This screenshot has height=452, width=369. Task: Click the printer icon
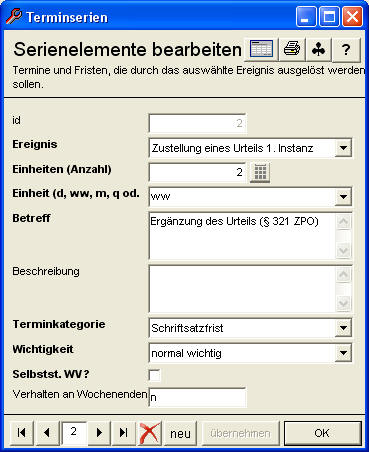pos(292,49)
